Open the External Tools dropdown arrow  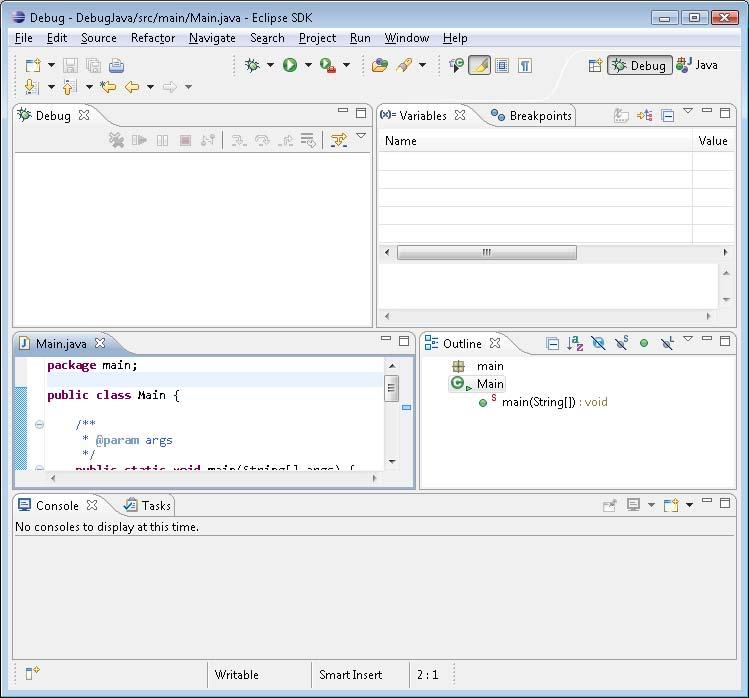tap(346, 65)
